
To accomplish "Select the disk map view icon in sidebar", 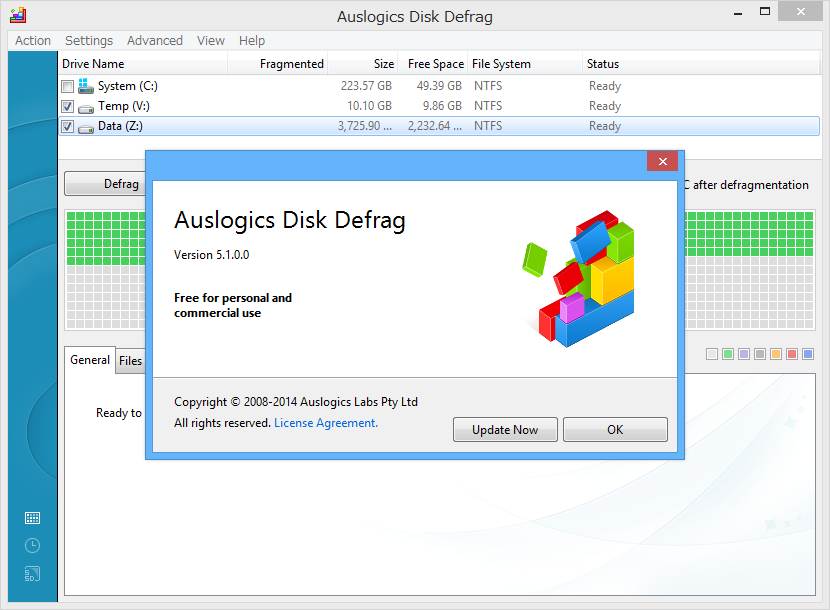I will [32, 517].
